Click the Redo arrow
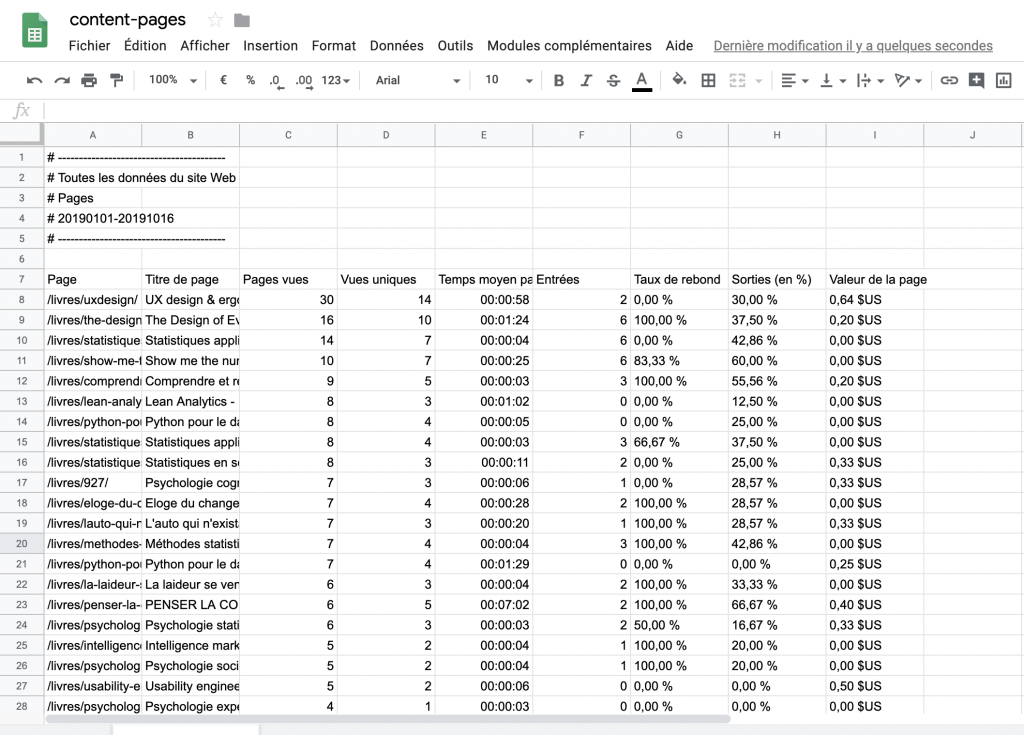 (x=62, y=80)
